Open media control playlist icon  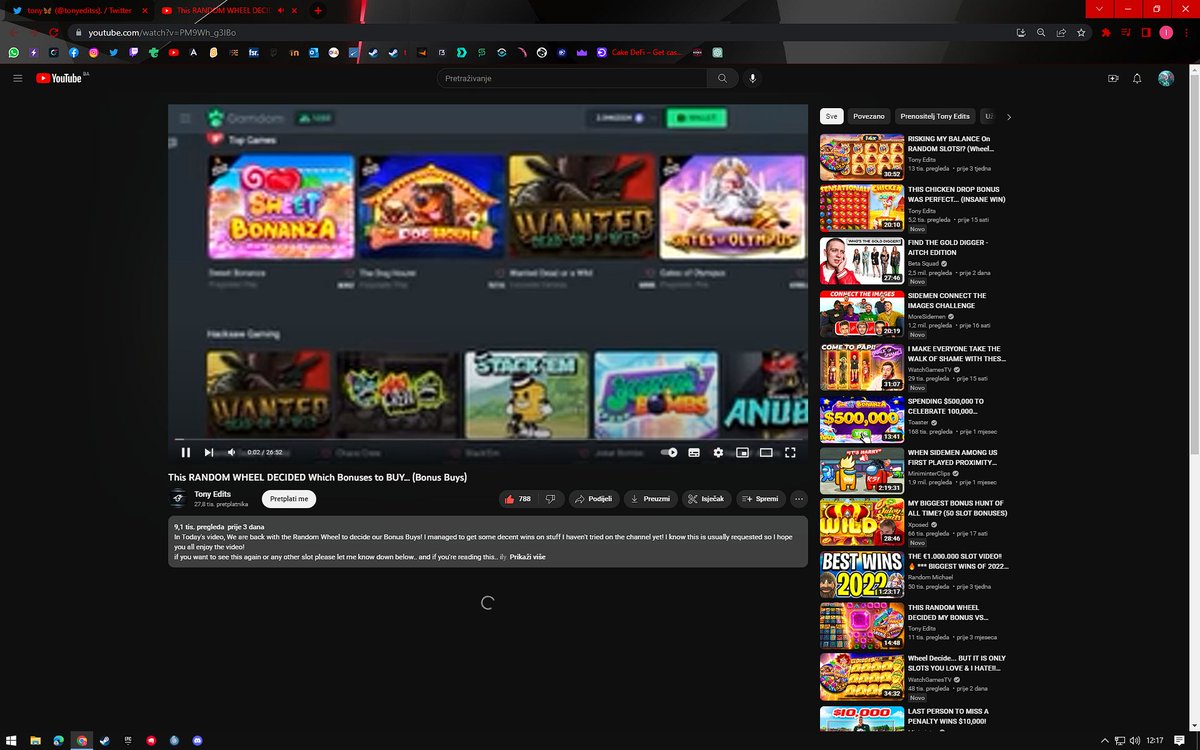coord(1126,32)
